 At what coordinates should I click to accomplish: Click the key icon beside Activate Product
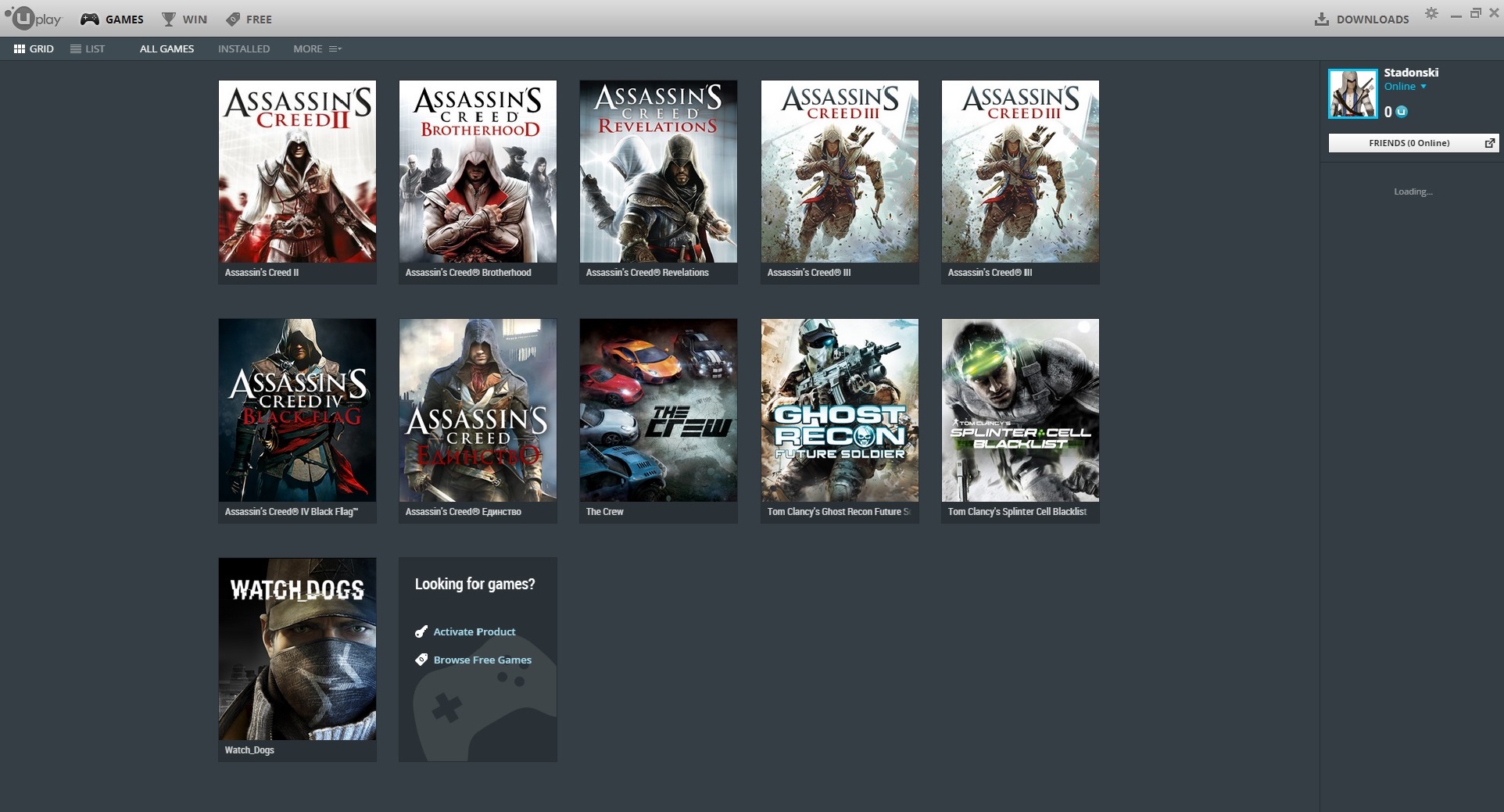point(421,631)
